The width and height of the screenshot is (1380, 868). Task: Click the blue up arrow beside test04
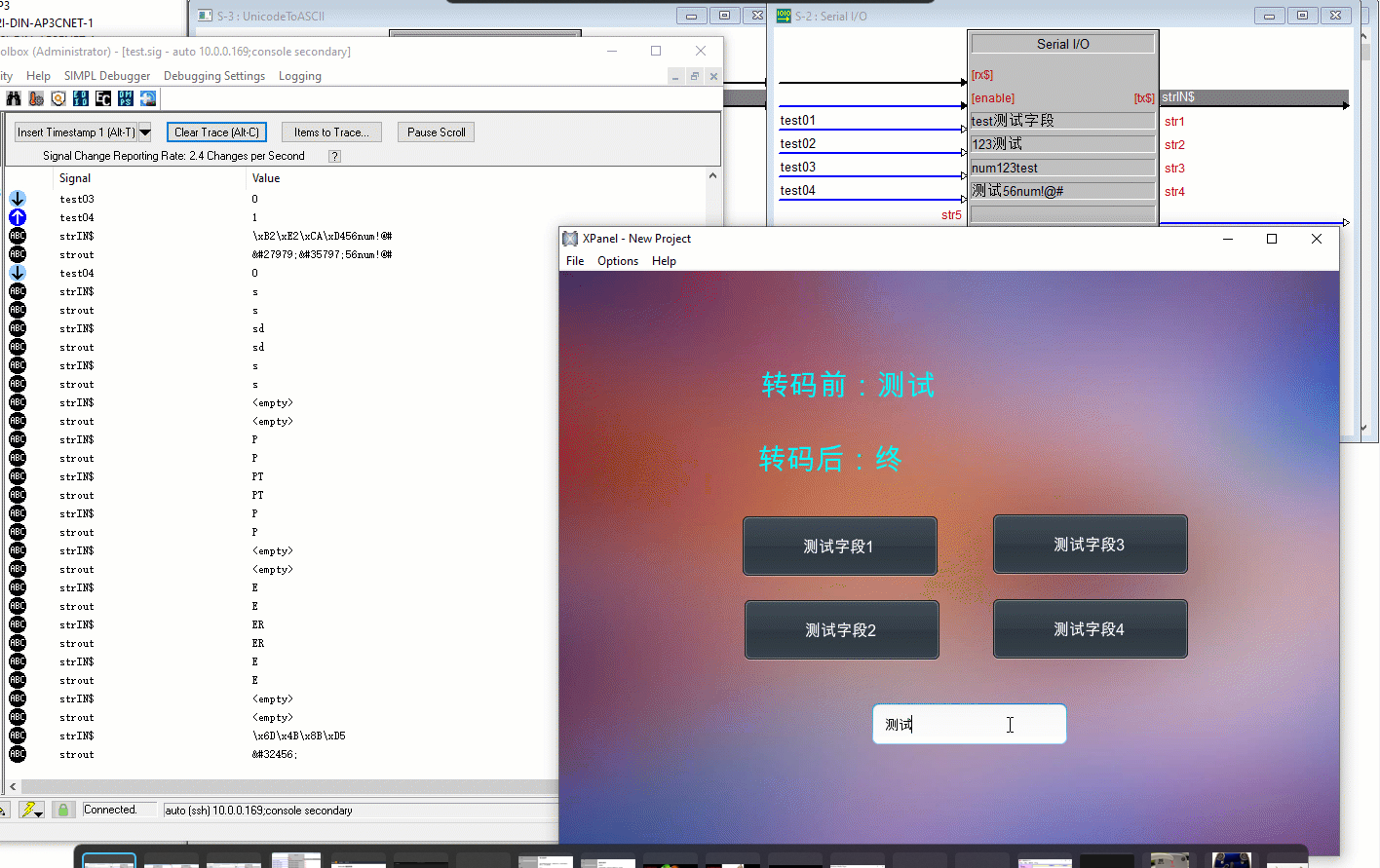(x=17, y=216)
